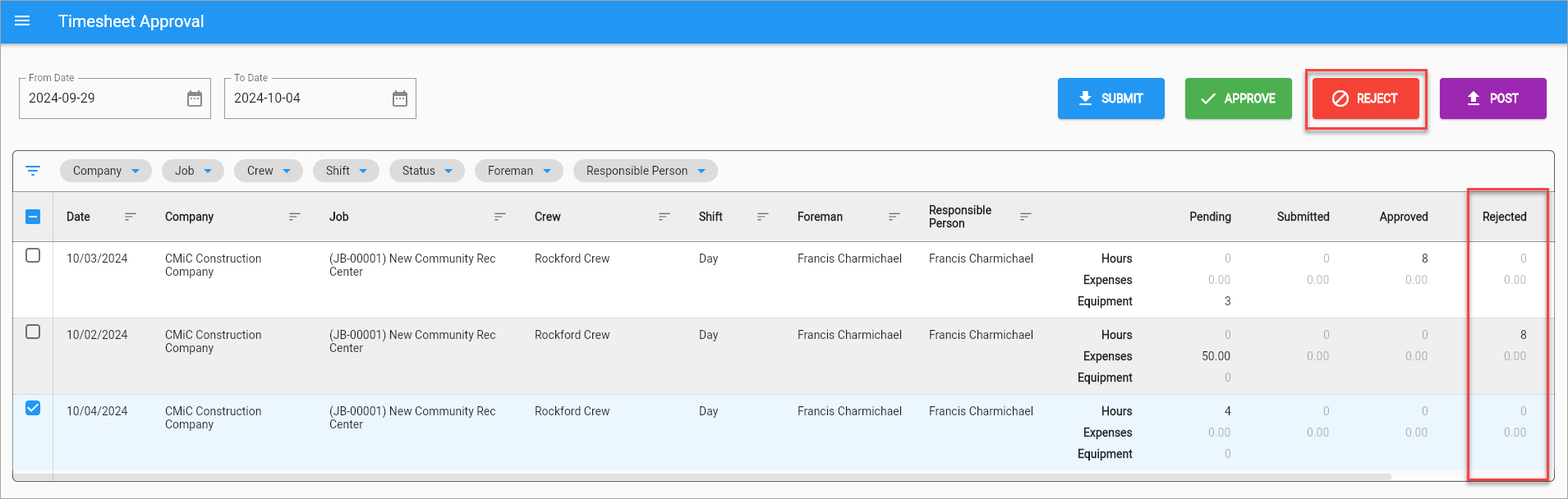Click the Timesheet Approval title
Screen dimensions: 1568x499
131,21
